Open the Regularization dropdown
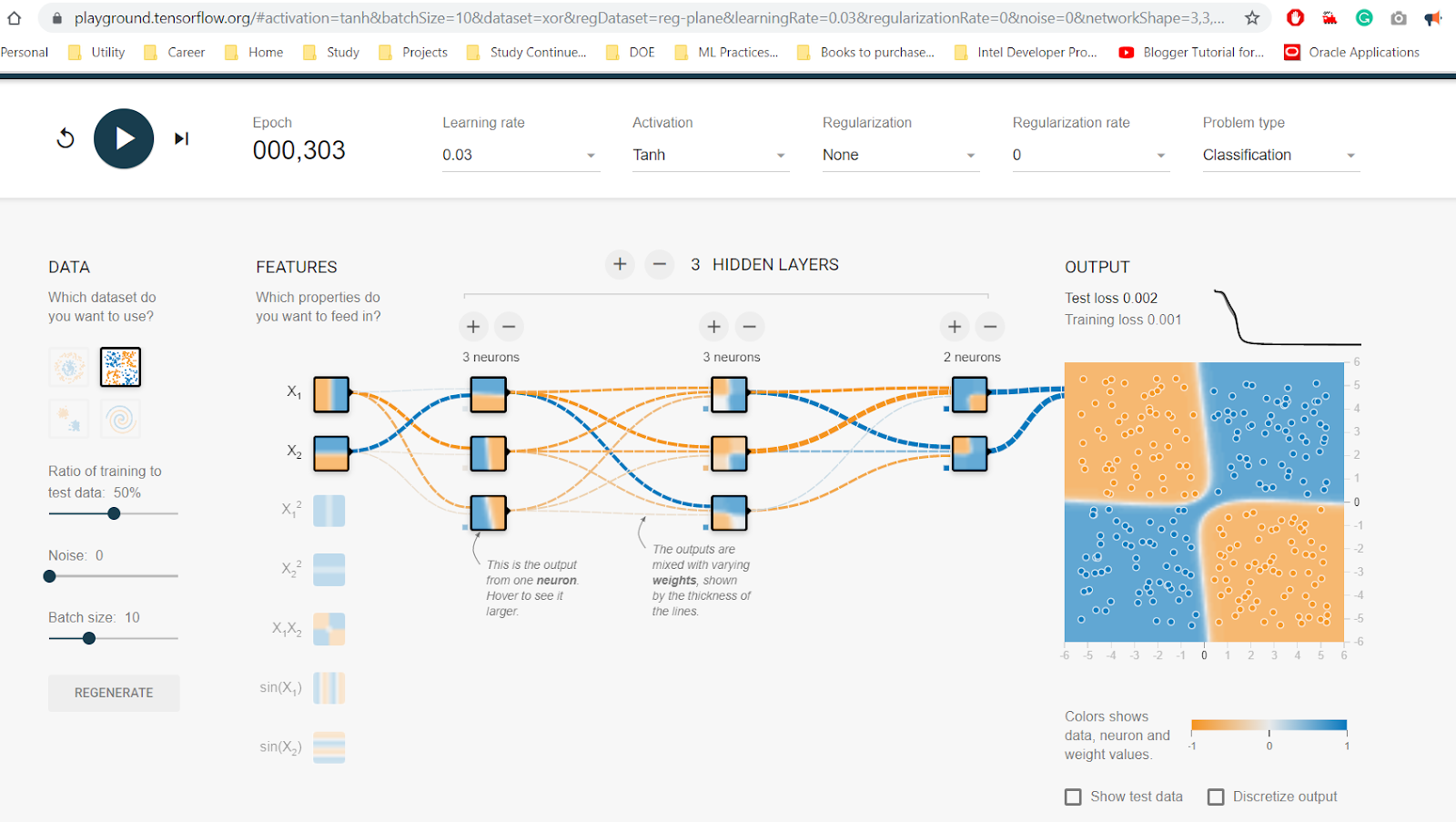 tap(899, 155)
